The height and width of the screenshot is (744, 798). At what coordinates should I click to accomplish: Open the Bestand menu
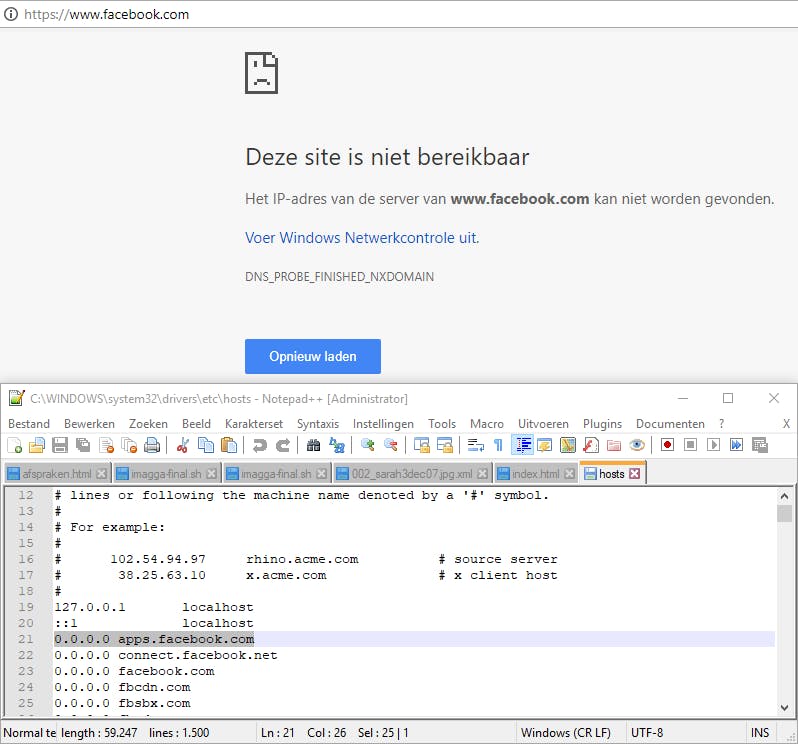(x=29, y=424)
